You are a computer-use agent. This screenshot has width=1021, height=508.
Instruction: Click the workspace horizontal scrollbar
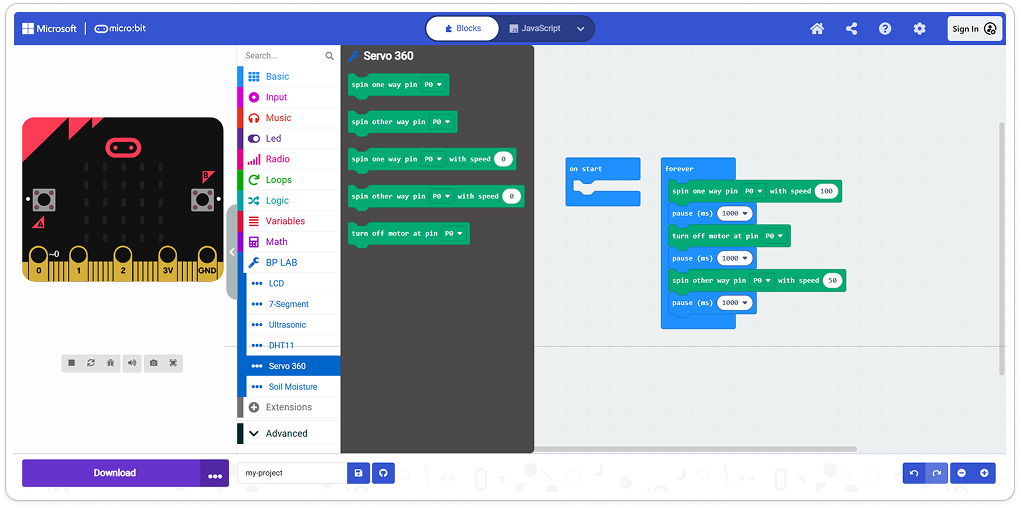(695, 449)
